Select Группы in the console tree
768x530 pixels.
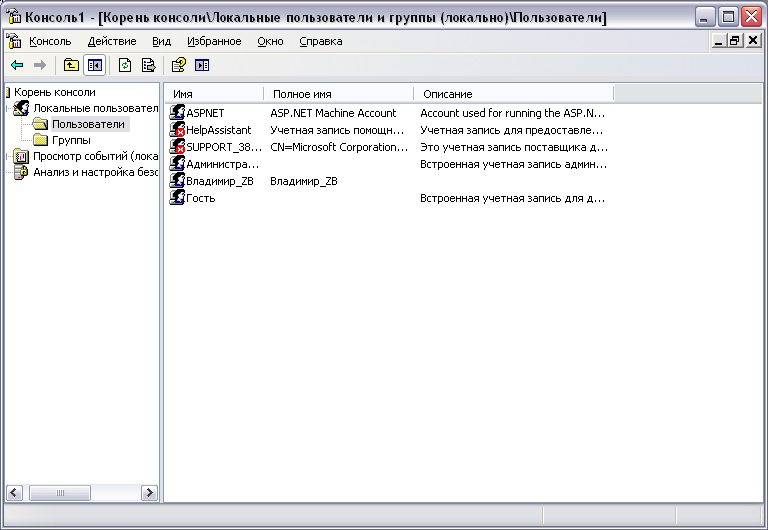point(71,140)
